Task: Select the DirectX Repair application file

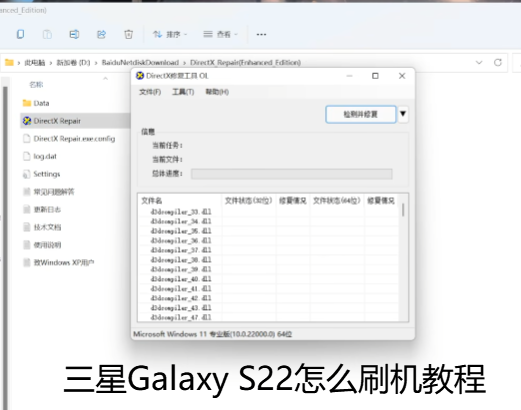Action: (75, 121)
